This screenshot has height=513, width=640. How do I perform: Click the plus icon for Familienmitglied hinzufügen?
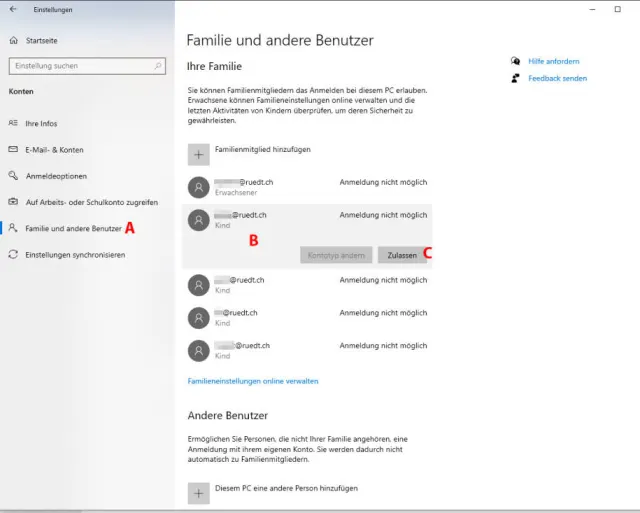click(x=199, y=155)
